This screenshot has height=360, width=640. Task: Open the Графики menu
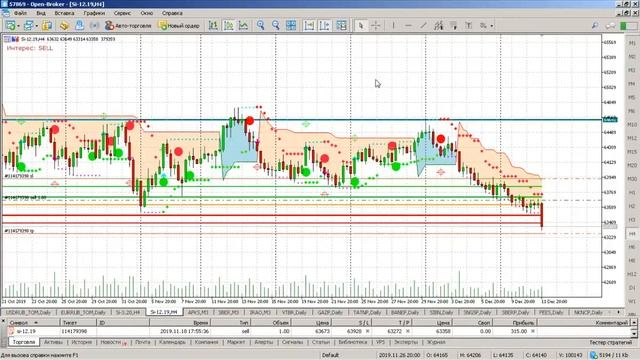click(94, 13)
